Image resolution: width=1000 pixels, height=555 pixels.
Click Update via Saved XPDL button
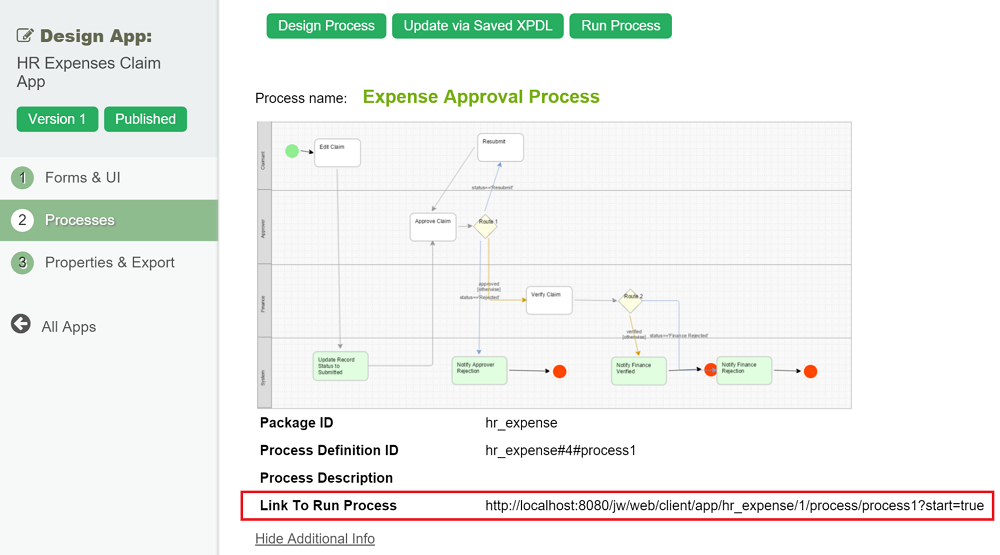click(x=478, y=26)
